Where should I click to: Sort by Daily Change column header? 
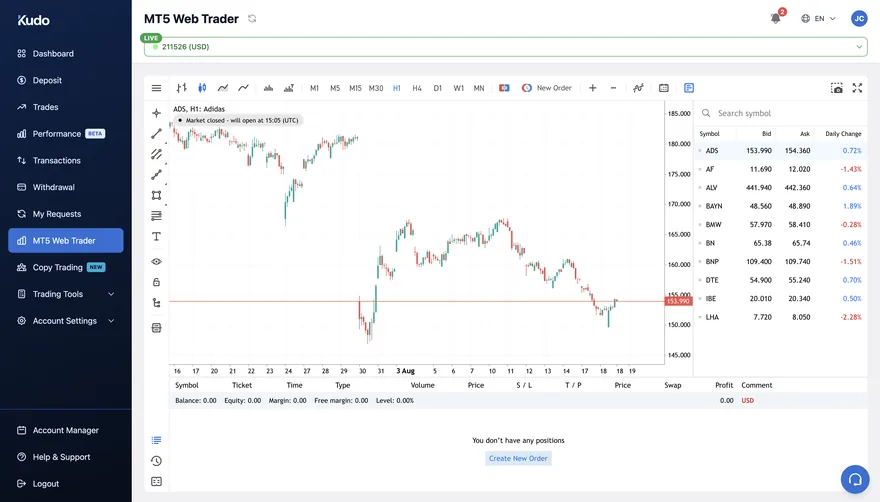pyautogui.click(x=843, y=134)
